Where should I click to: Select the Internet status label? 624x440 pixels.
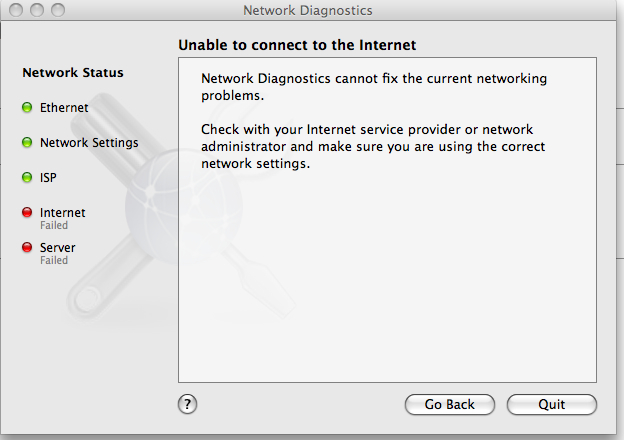62,212
